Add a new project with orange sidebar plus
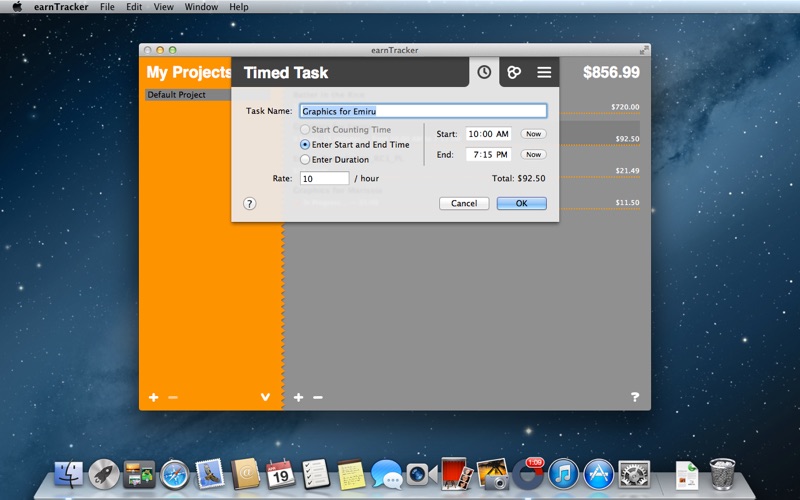The width and height of the screenshot is (800, 500). tap(154, 397)
